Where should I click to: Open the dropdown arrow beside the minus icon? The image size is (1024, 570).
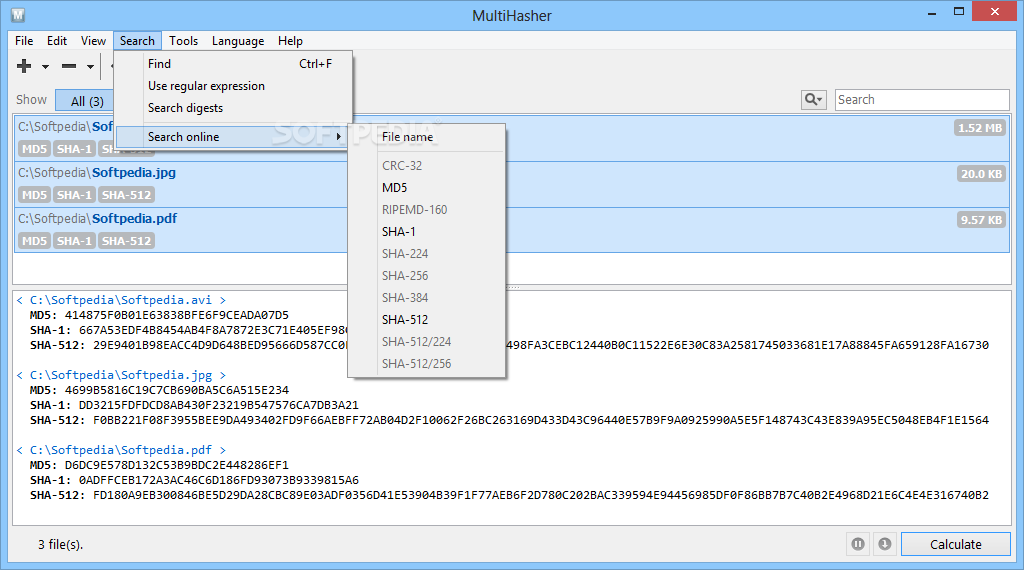[x=90, y=67]
